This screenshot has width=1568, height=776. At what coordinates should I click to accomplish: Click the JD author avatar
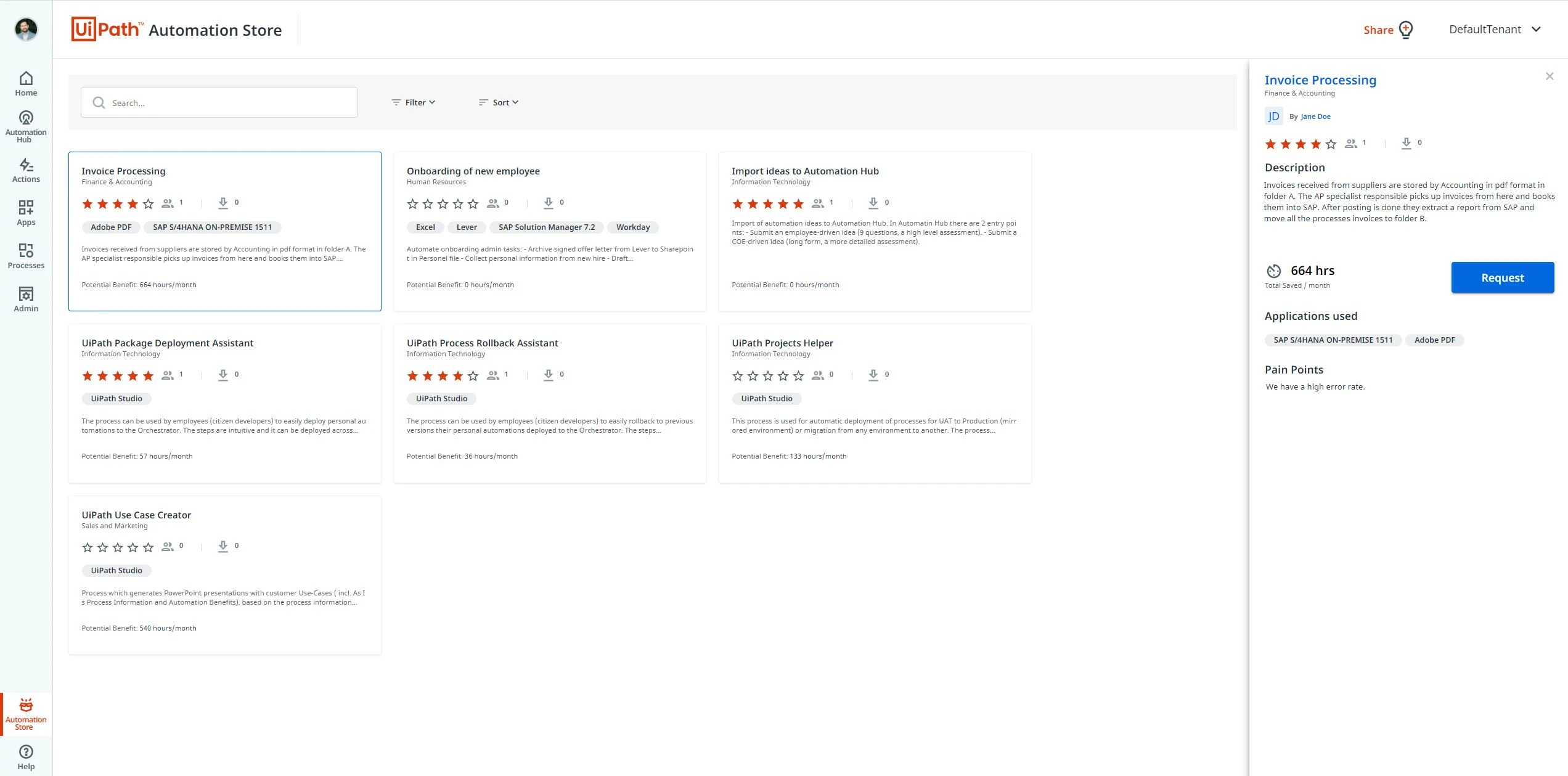click(1273, 116)
